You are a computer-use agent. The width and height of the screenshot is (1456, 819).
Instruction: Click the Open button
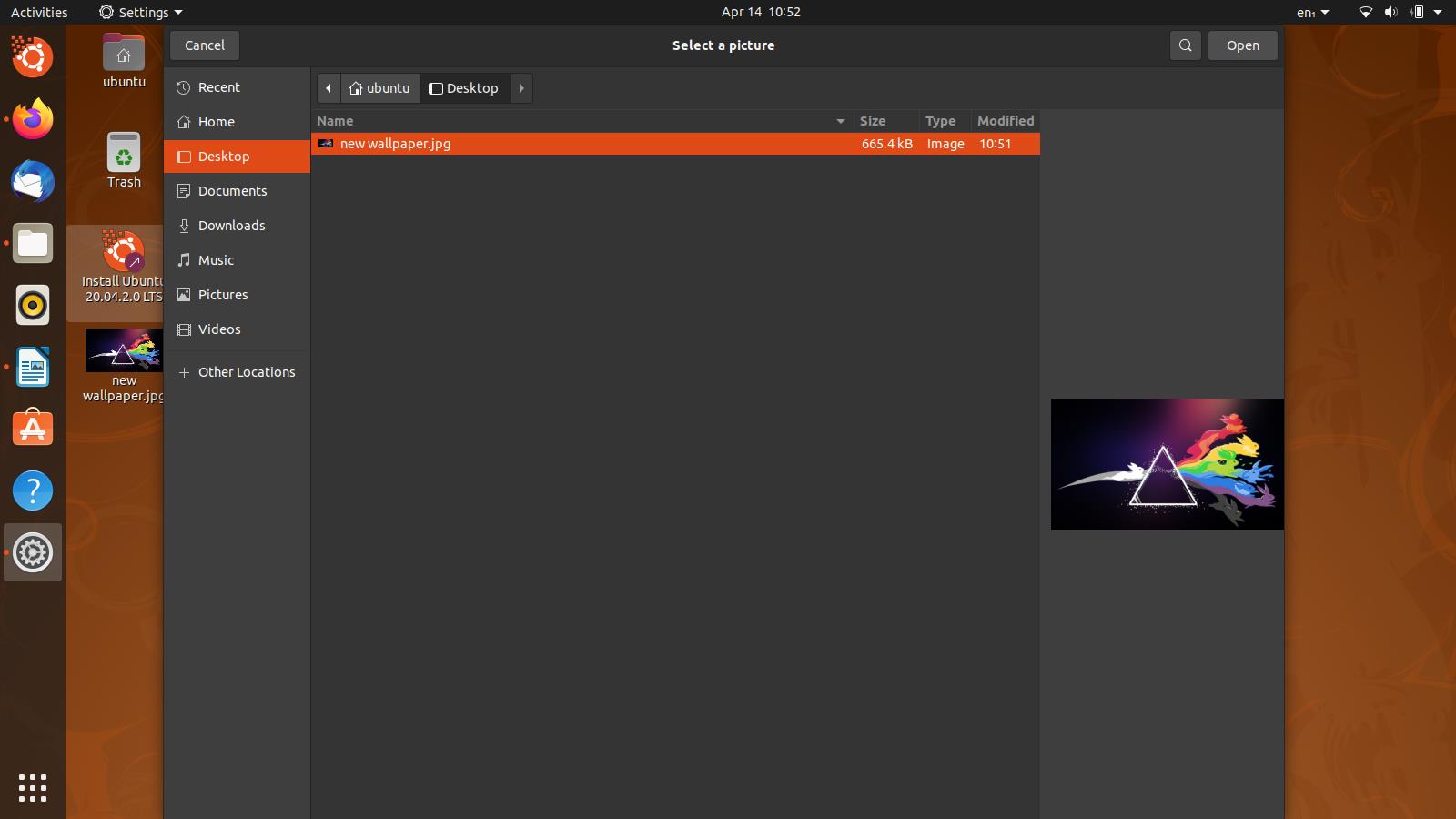[x=1242, y=45]
